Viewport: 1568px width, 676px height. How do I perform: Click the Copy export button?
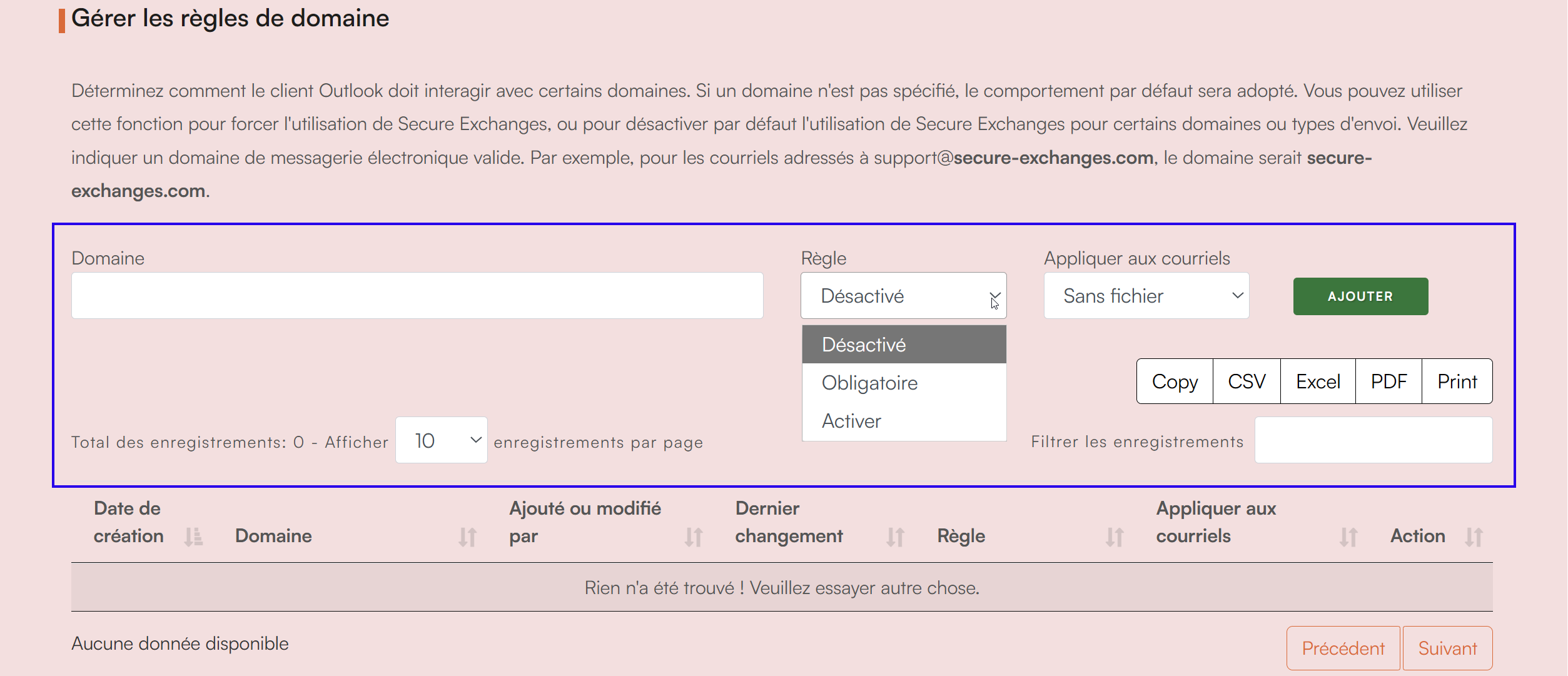tap(1174, 381)
